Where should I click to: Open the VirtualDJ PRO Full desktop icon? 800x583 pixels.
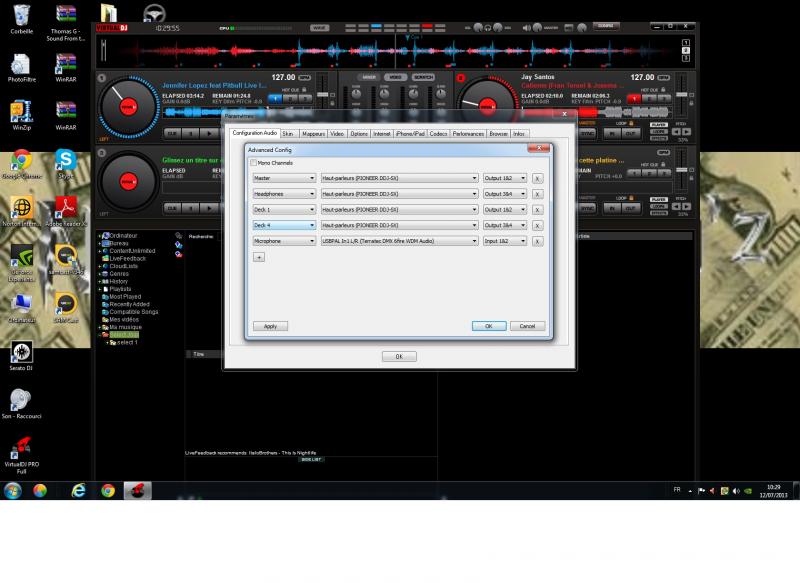[x=21, y=455]
